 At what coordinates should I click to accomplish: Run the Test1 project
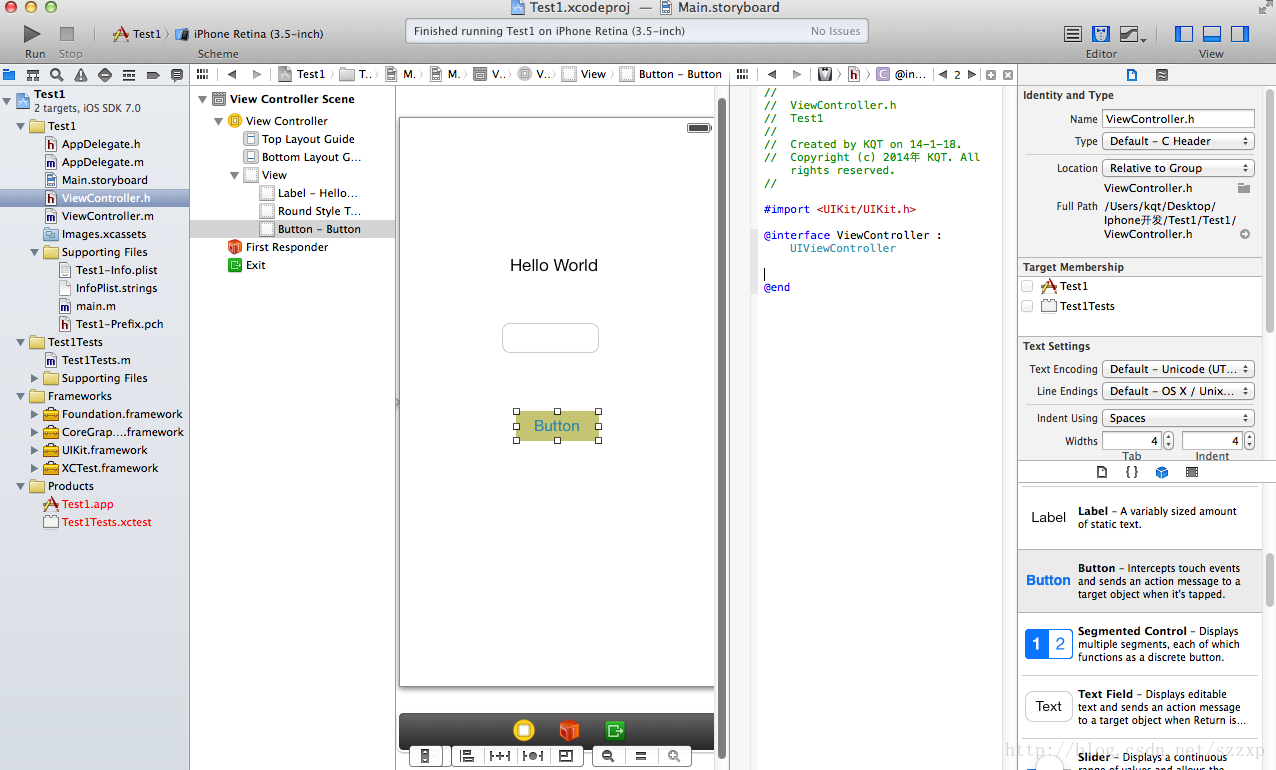pyautogui.click(x=33, y=34)
